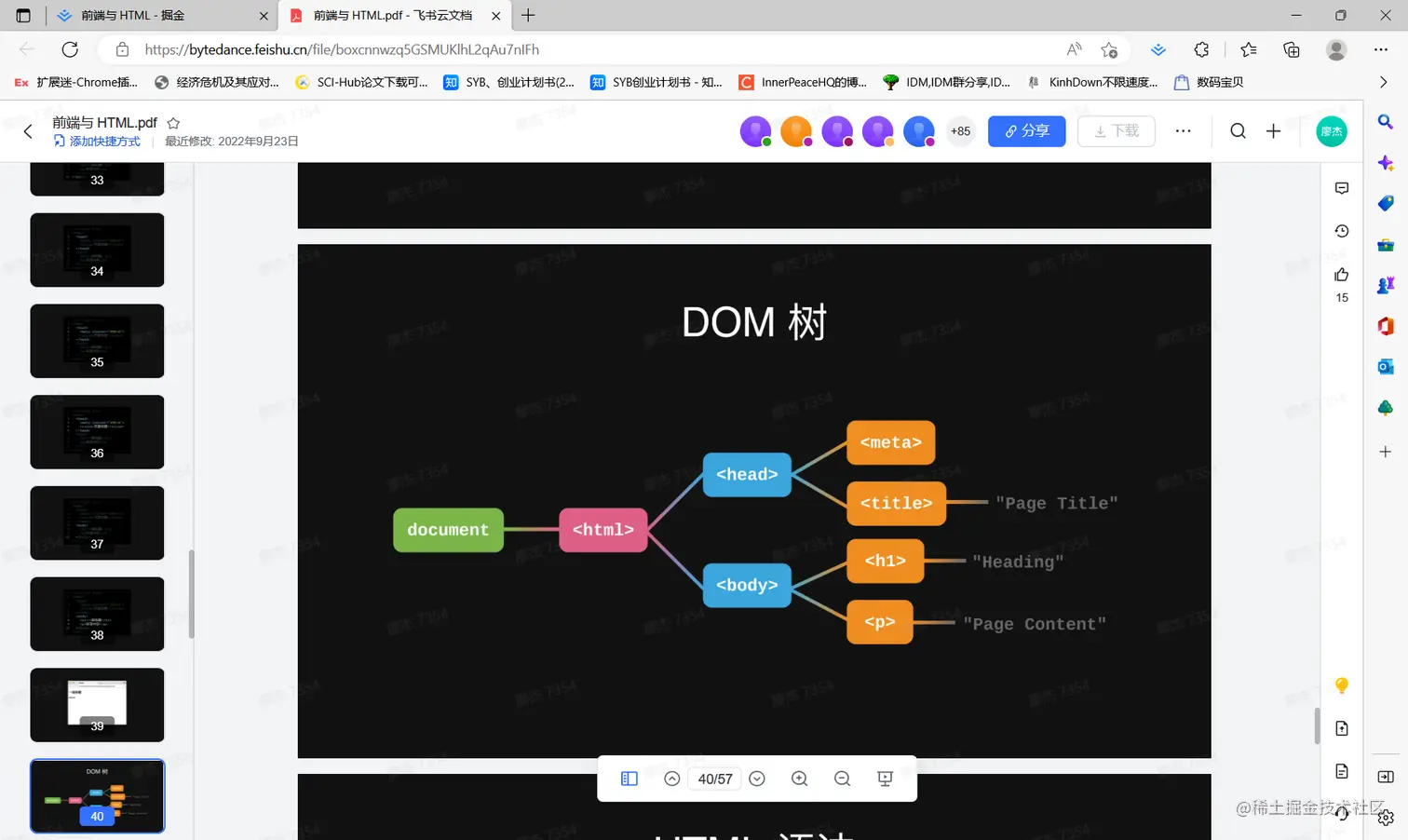The image size is (1408, 840).
Task: Select the page 39 thumbnail
Action: [97, 705]
